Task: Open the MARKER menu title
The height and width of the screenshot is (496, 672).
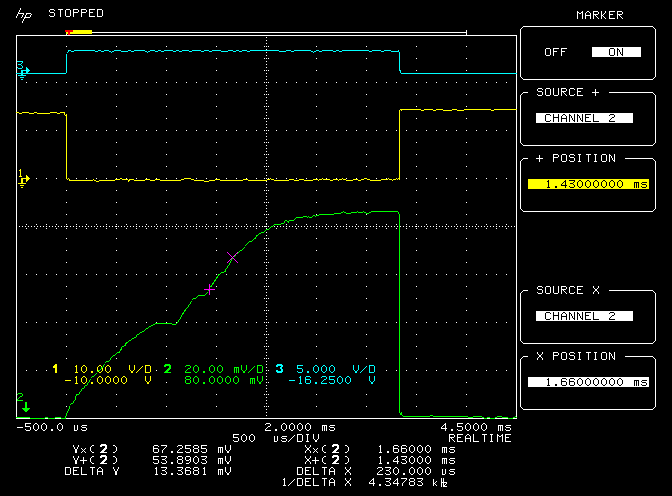Action: pyautogui.click(x=599, y=15)
